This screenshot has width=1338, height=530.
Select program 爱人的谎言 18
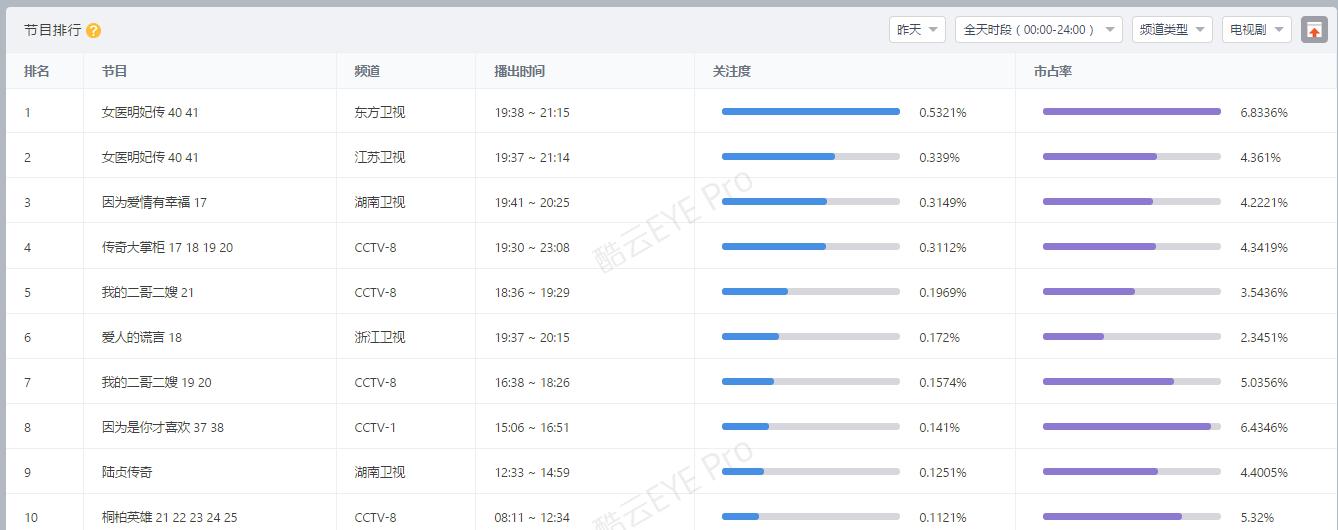click(141, 337)
